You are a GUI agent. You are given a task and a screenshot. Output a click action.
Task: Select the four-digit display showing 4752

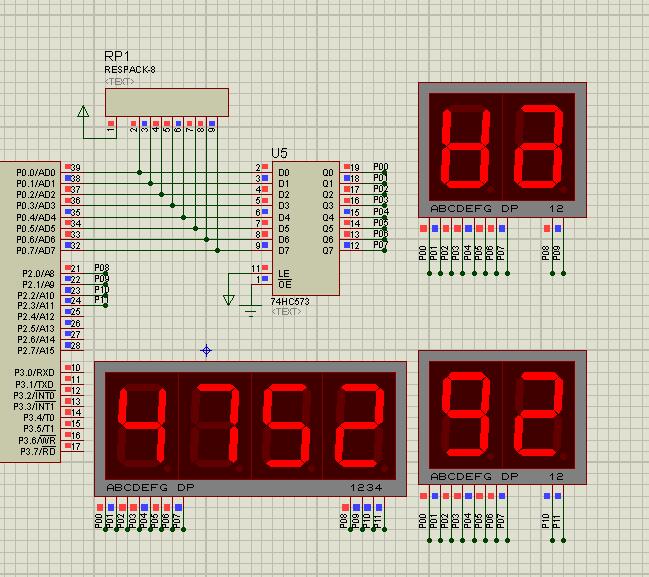[x=250, y=429]
